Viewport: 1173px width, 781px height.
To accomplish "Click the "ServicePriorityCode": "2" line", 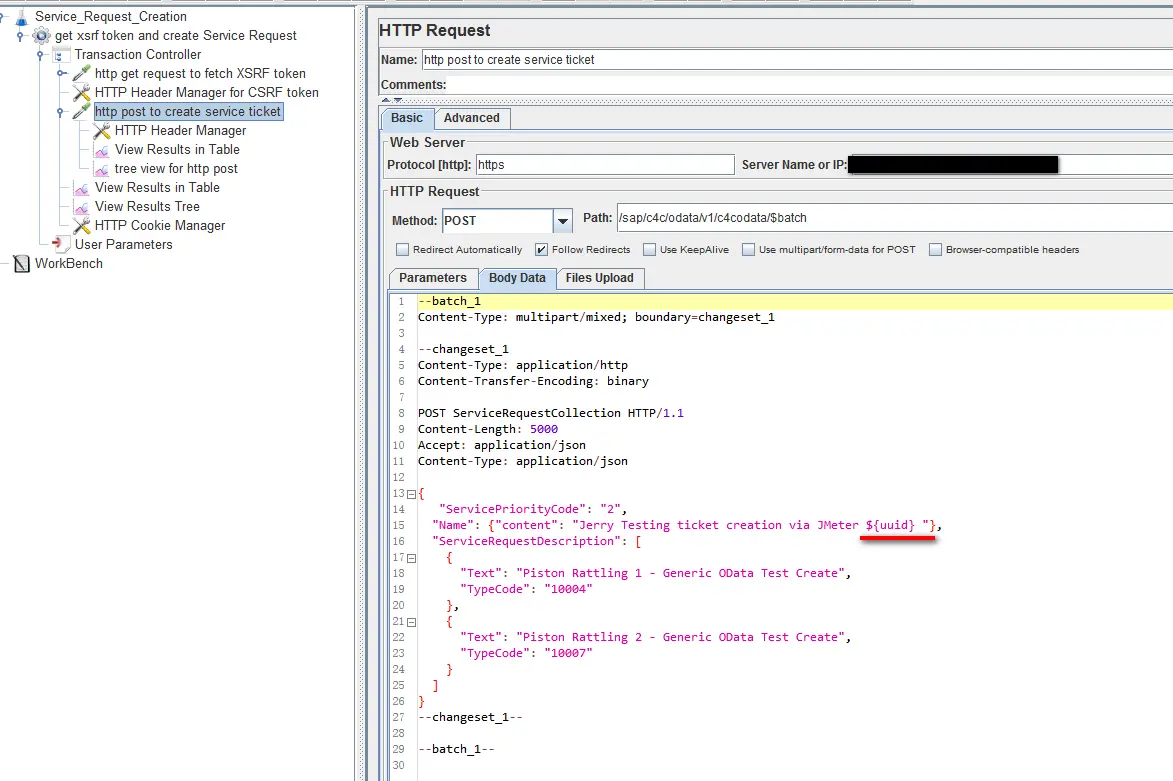I will click(533, 509).
